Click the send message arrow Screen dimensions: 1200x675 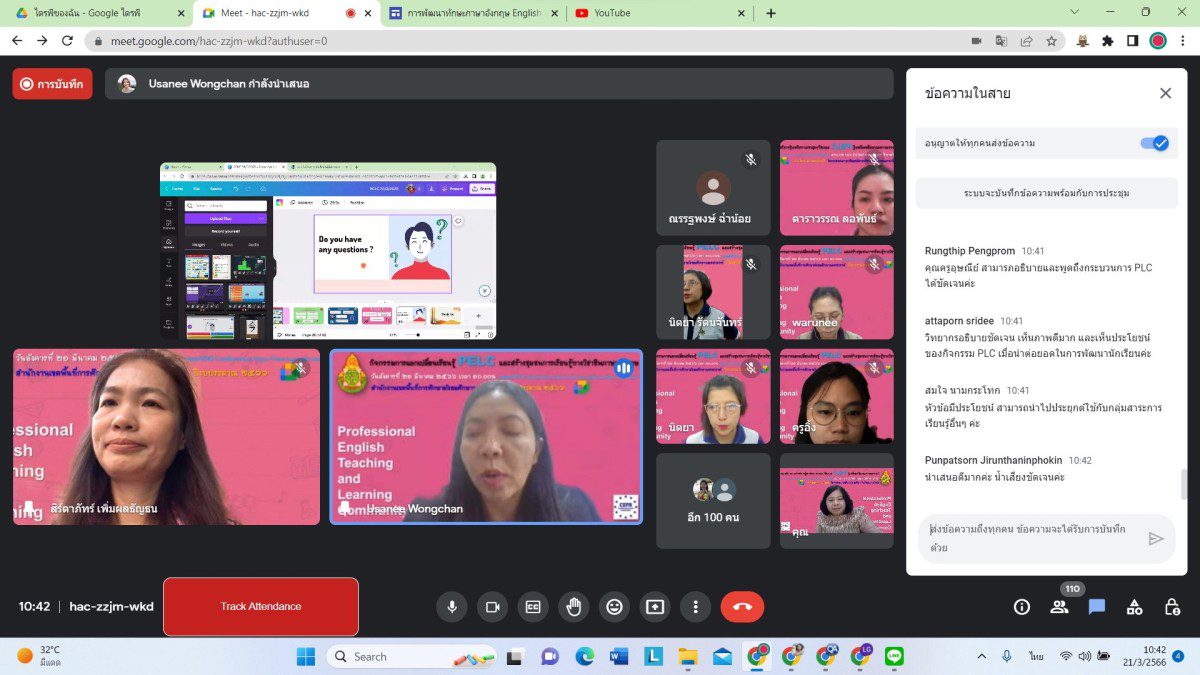click(1156, 538)
